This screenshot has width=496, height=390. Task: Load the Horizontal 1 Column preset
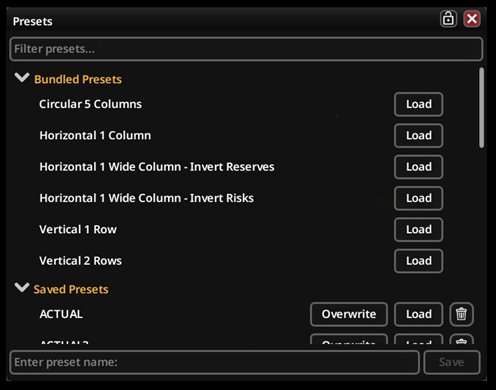click(x=419, y=136)
